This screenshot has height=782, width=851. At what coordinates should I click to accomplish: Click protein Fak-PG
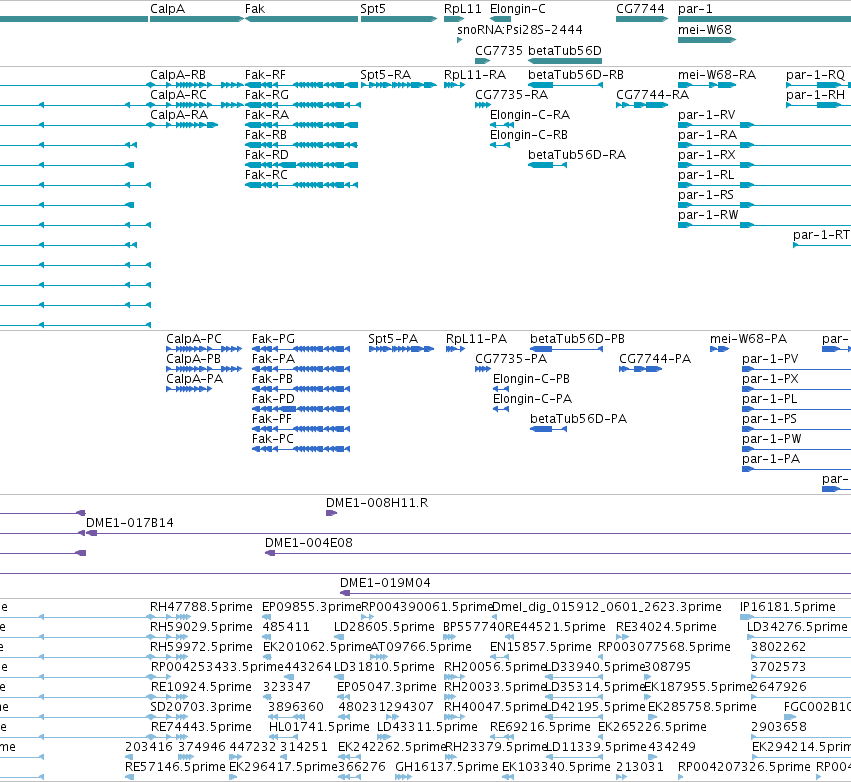tap(301, 349)
